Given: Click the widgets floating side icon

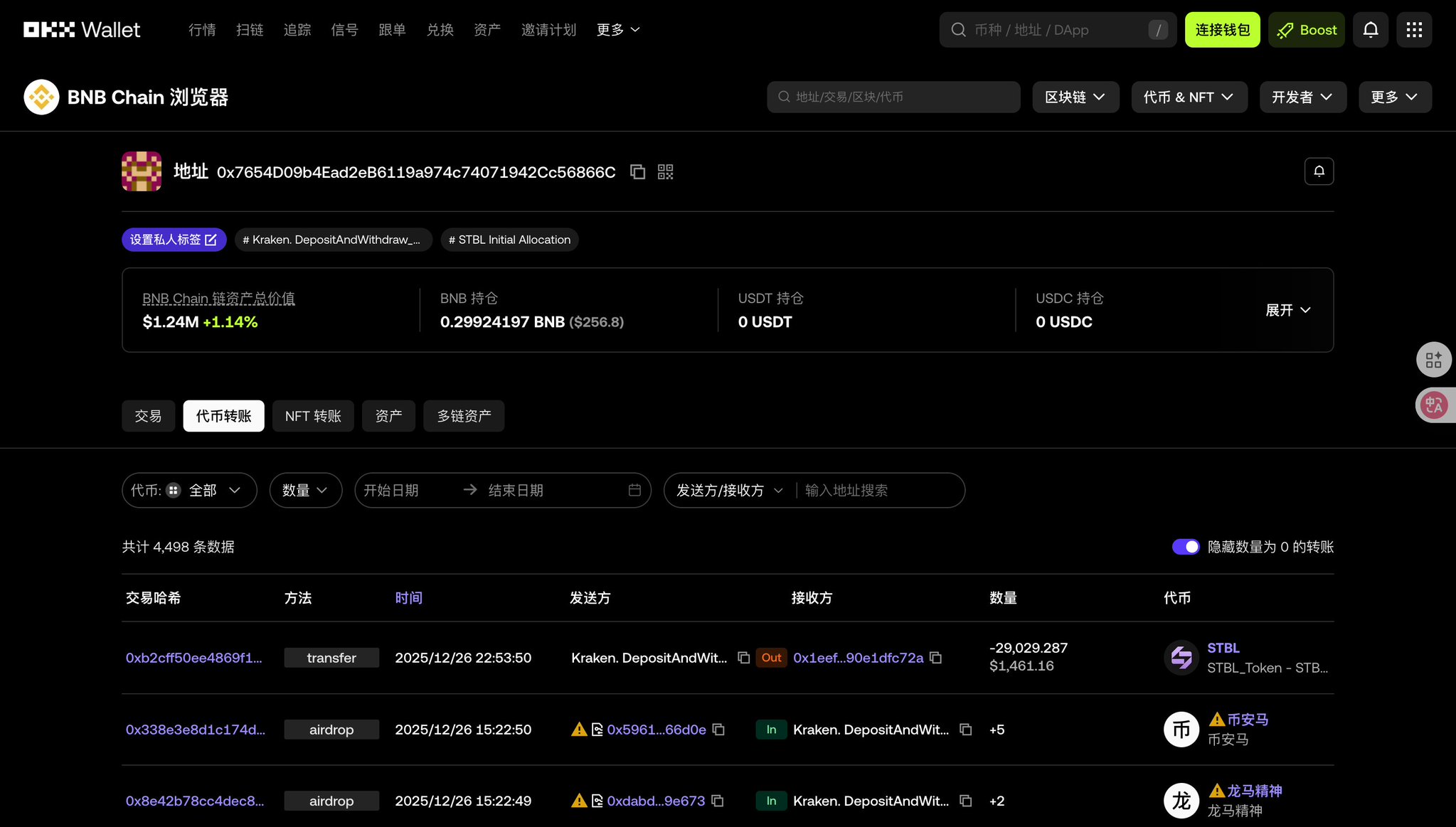Looking at the screenshot, I should pos(1434,360).
